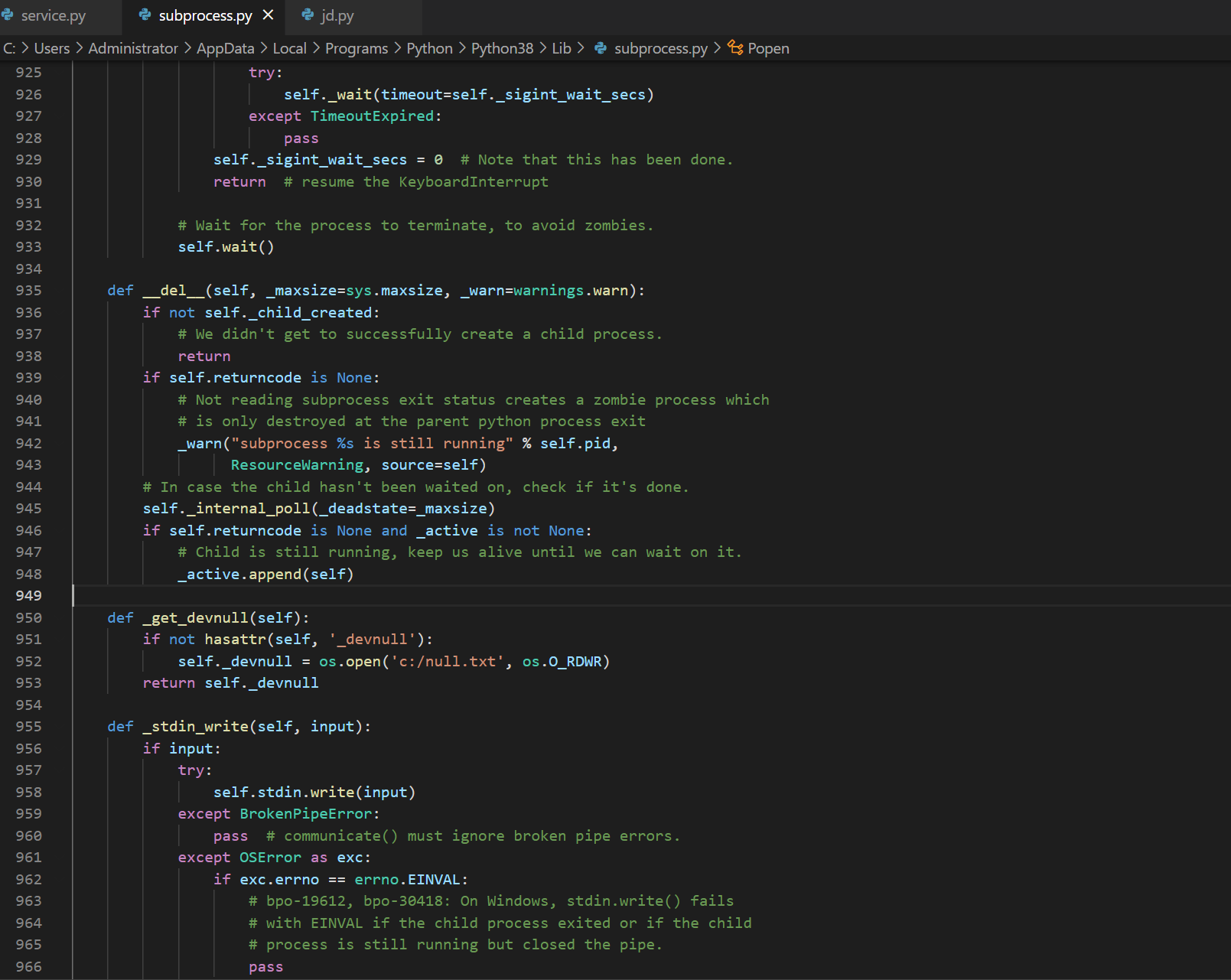
Task: Click the _stdin_write method name
Action: pos(195,727)
